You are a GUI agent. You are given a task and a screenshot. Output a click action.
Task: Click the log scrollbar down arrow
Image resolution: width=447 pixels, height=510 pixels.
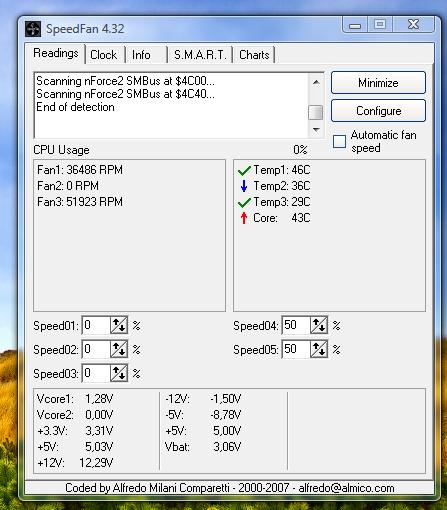pos(316,129)
